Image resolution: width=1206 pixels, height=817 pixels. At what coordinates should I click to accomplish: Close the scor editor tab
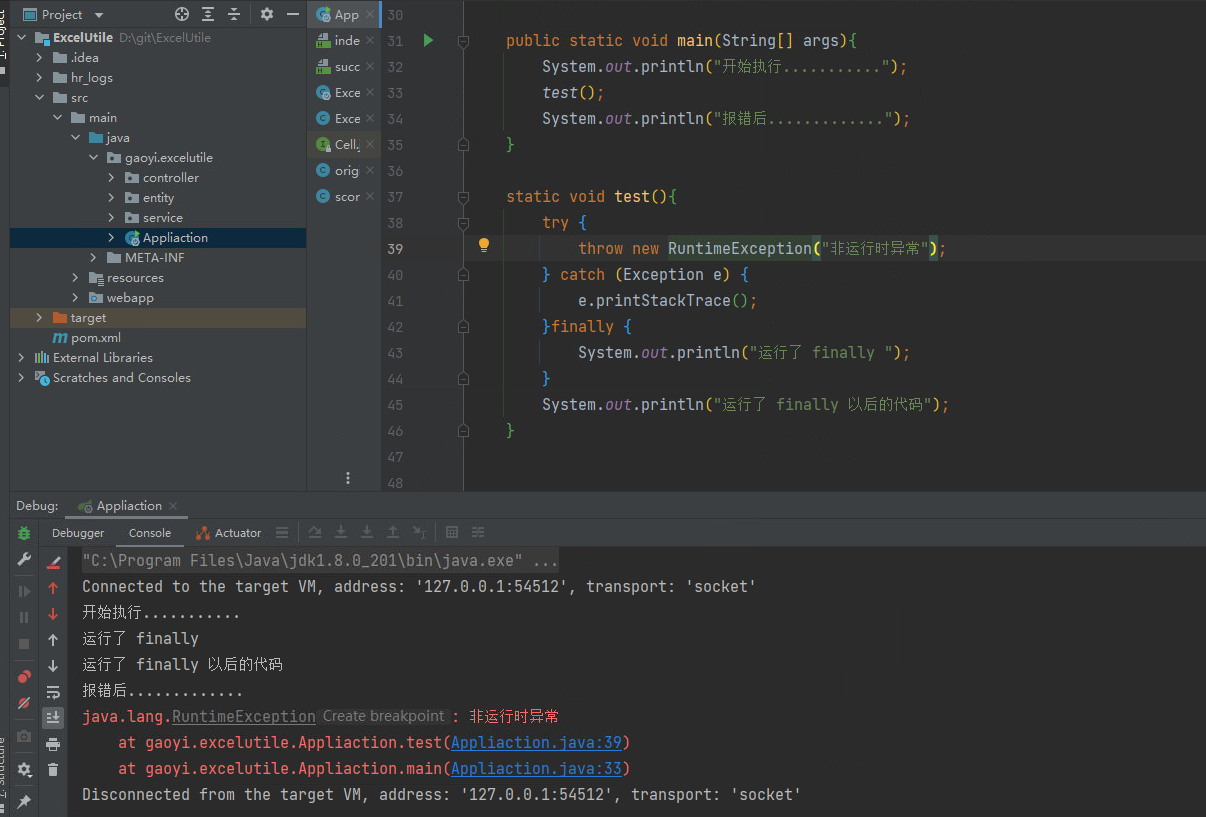coord(370,196)
